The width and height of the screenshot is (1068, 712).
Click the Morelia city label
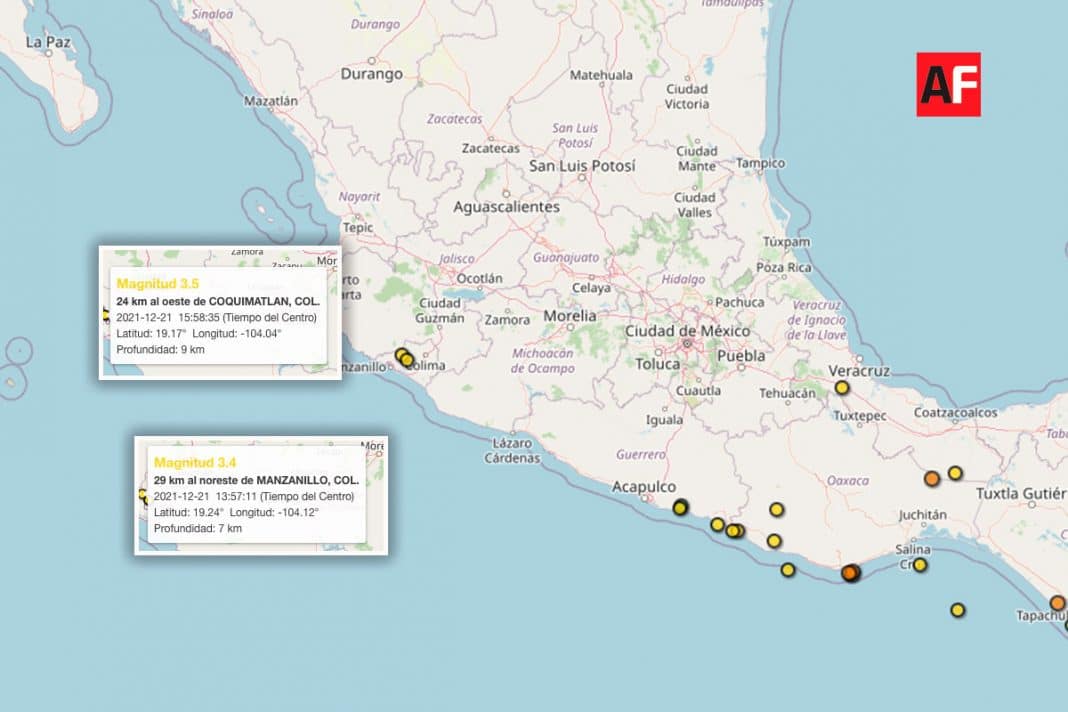point(569,316)
